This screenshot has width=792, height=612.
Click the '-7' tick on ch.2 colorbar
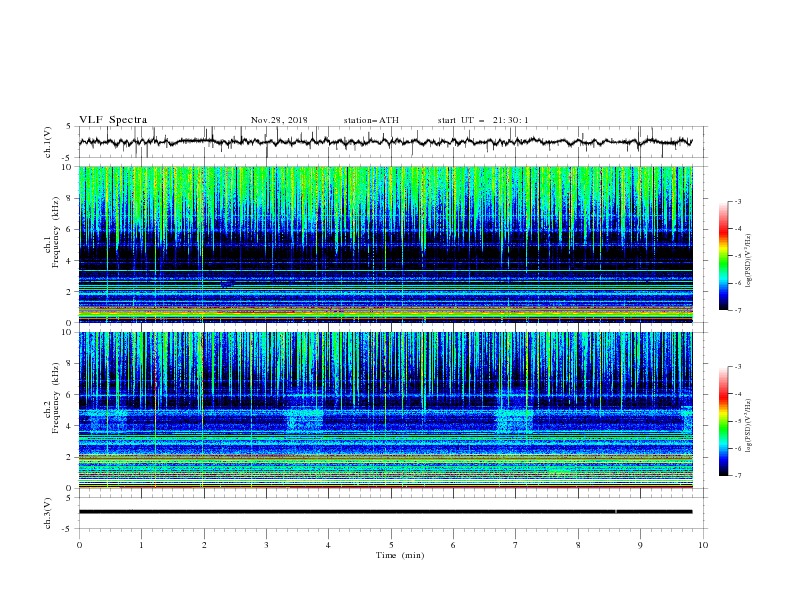tap(738, 476)
